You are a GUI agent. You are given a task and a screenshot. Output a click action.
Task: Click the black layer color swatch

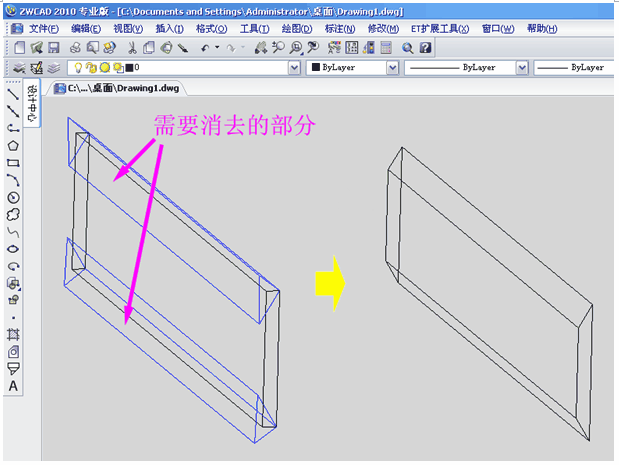129,68
